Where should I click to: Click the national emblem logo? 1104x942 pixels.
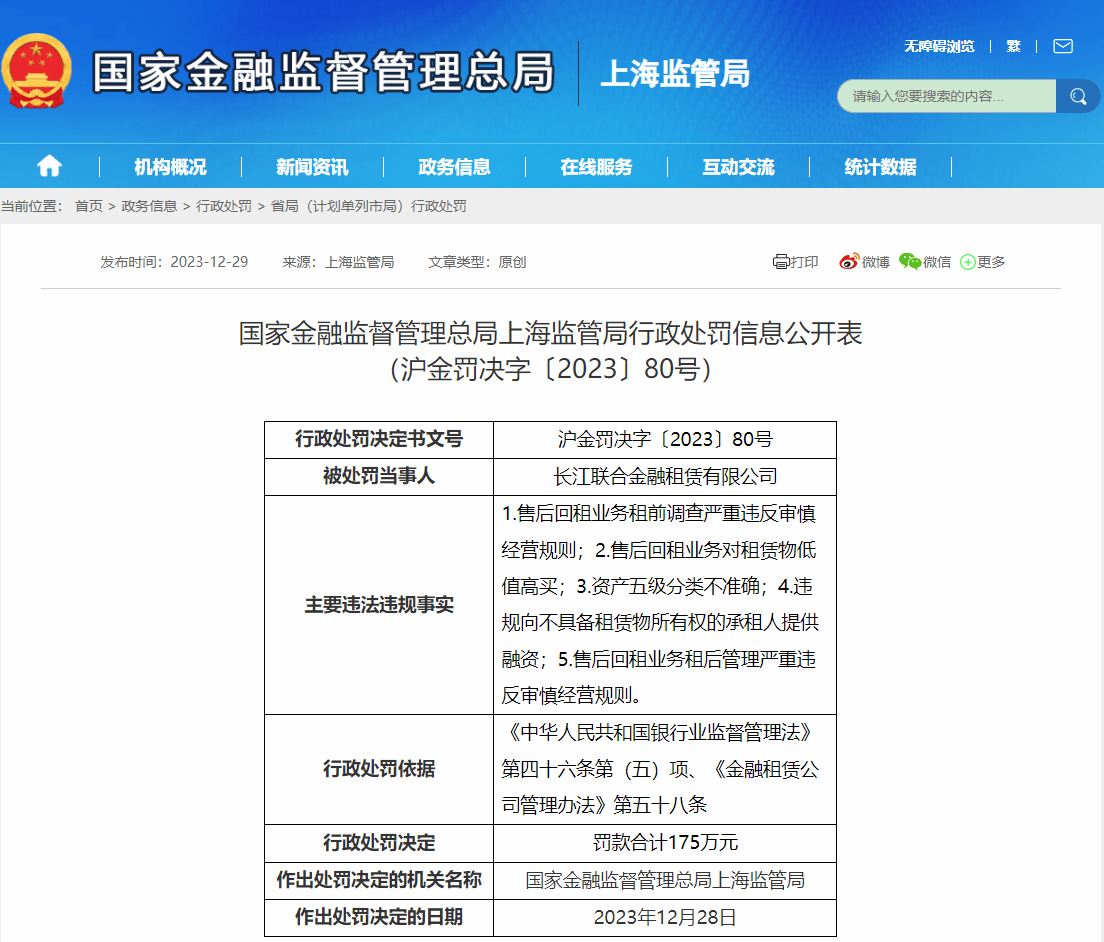(x=36, y=70)
